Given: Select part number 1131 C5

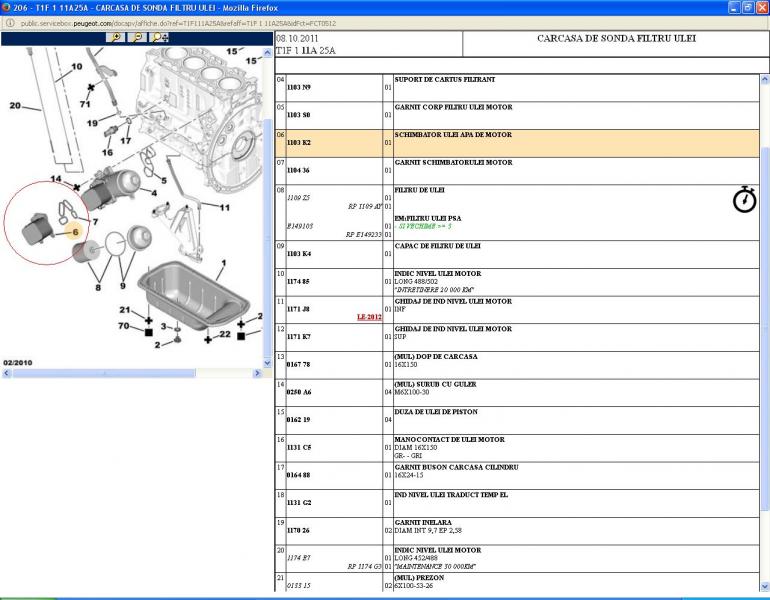Looking at the screenshot, I should [299, 448].
